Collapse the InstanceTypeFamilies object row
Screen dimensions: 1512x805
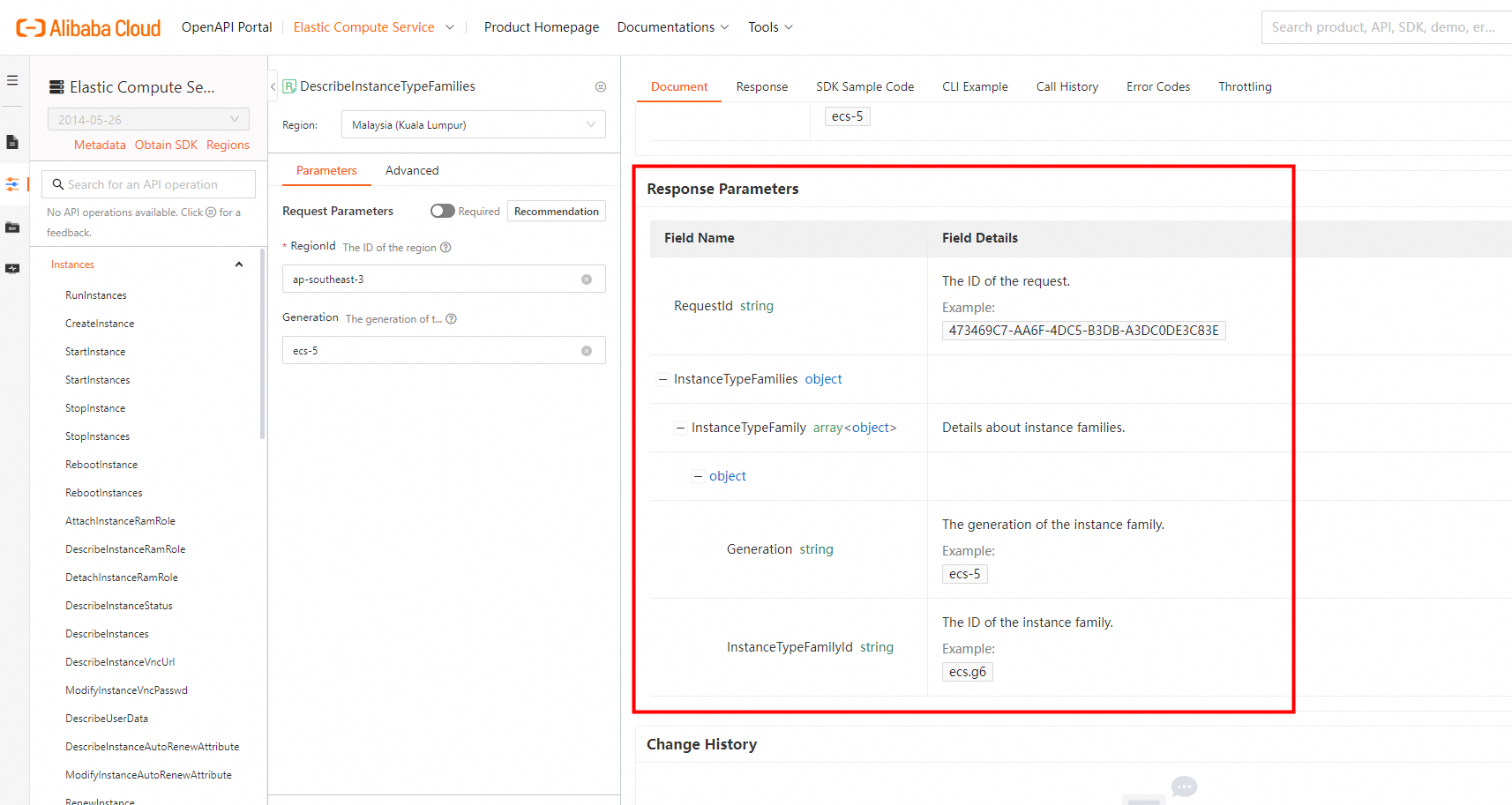coord(662,380)
